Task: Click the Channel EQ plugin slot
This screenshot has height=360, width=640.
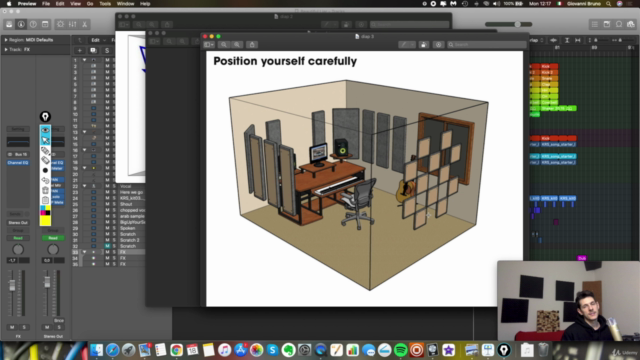Action: click(18, 162)
